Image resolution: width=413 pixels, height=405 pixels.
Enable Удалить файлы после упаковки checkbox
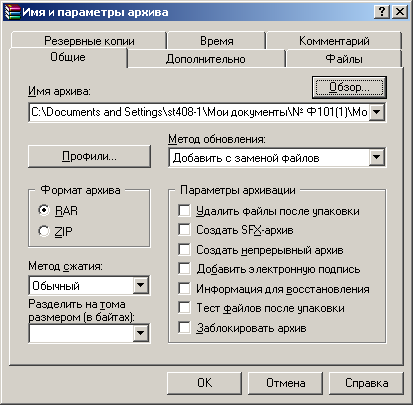tap(184, 211)
